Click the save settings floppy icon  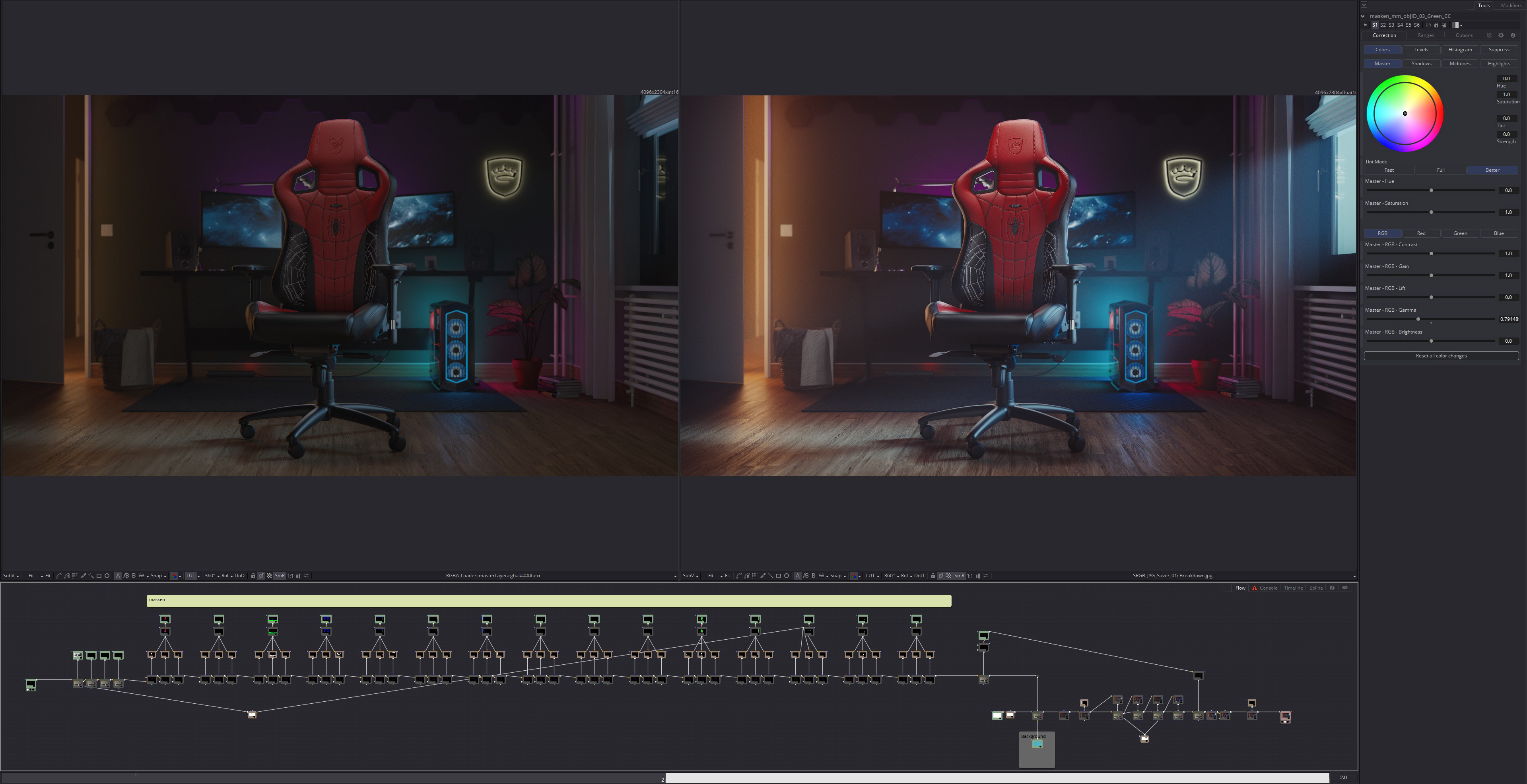pyautogui.click(x=1444, y=25)
